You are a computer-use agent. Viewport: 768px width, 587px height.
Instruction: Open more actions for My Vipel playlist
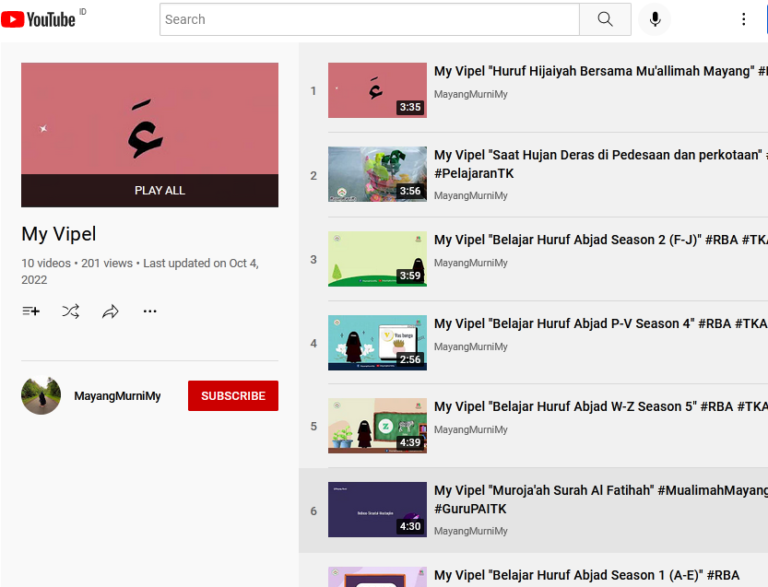[x=150, y=311]
